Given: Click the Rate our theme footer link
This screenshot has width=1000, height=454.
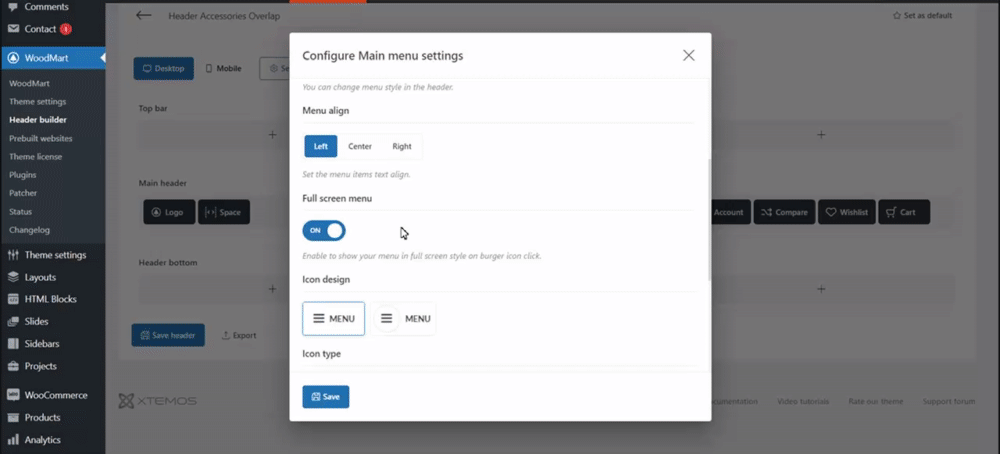Looking at the screenshot, I should (876, 401).
